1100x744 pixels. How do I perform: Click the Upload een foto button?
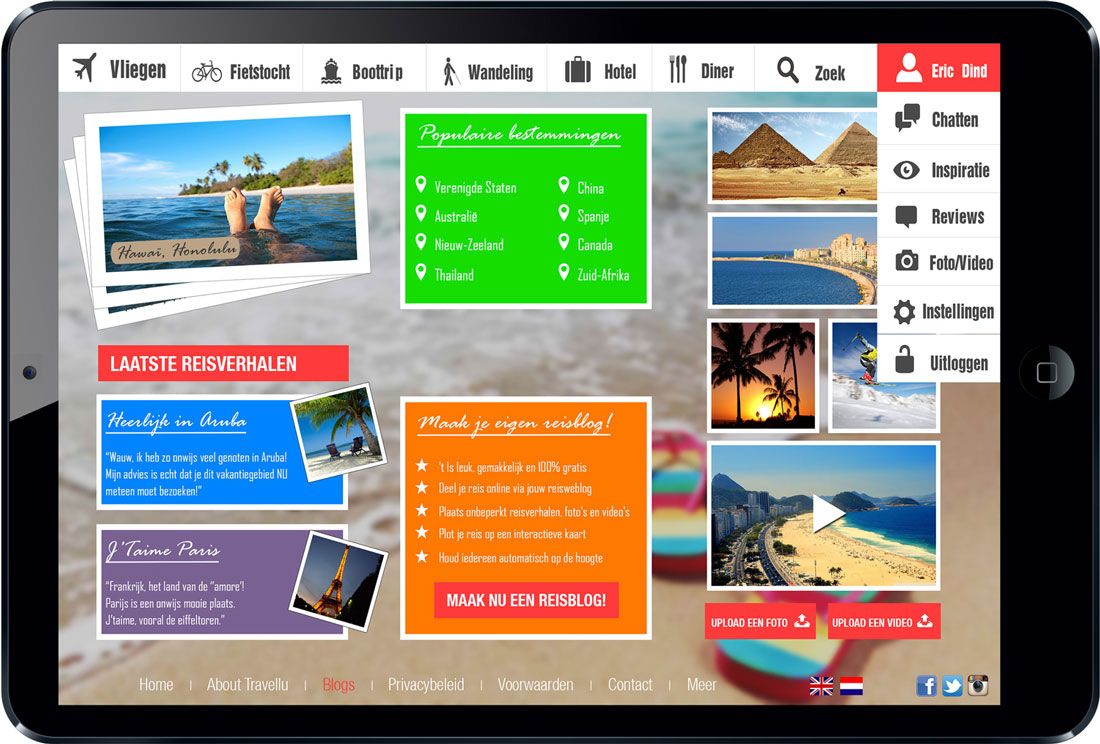coord(760,622)
